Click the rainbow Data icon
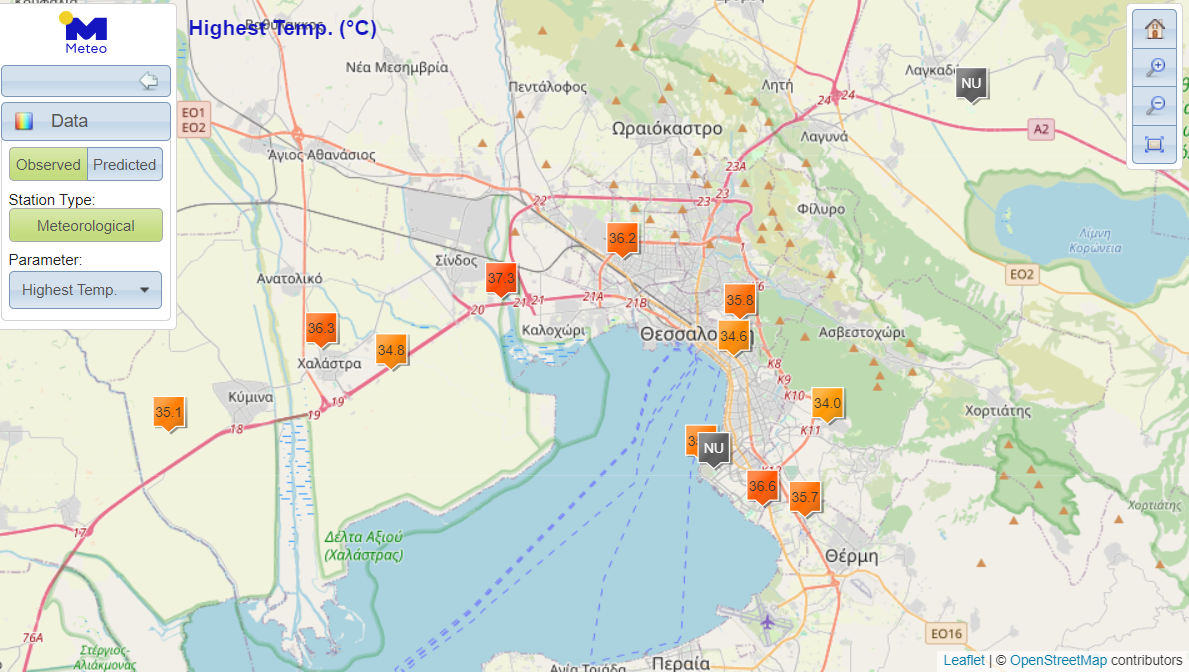Image resolution: width=1189 pixels, height=672 pixels. (x=24, y=121)
